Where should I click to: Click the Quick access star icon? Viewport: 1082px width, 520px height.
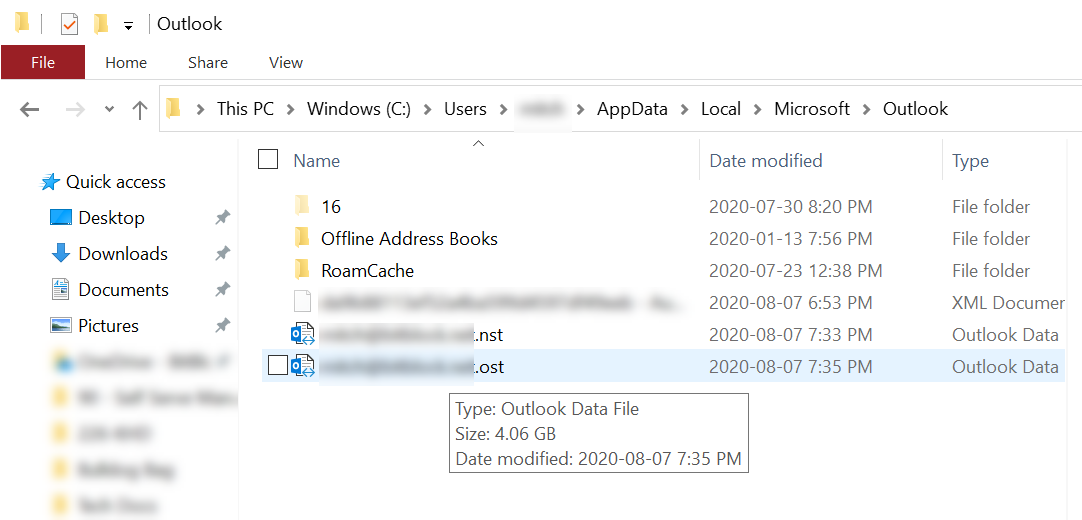coord(50,182)
